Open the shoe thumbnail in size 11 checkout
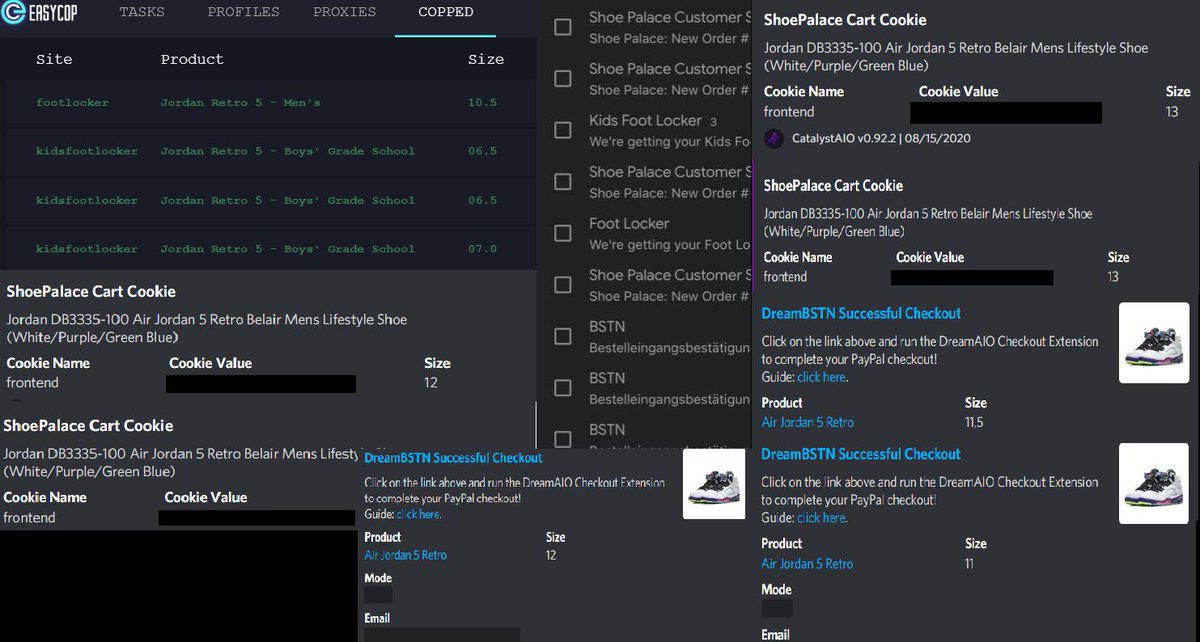 coord(1154,484)
